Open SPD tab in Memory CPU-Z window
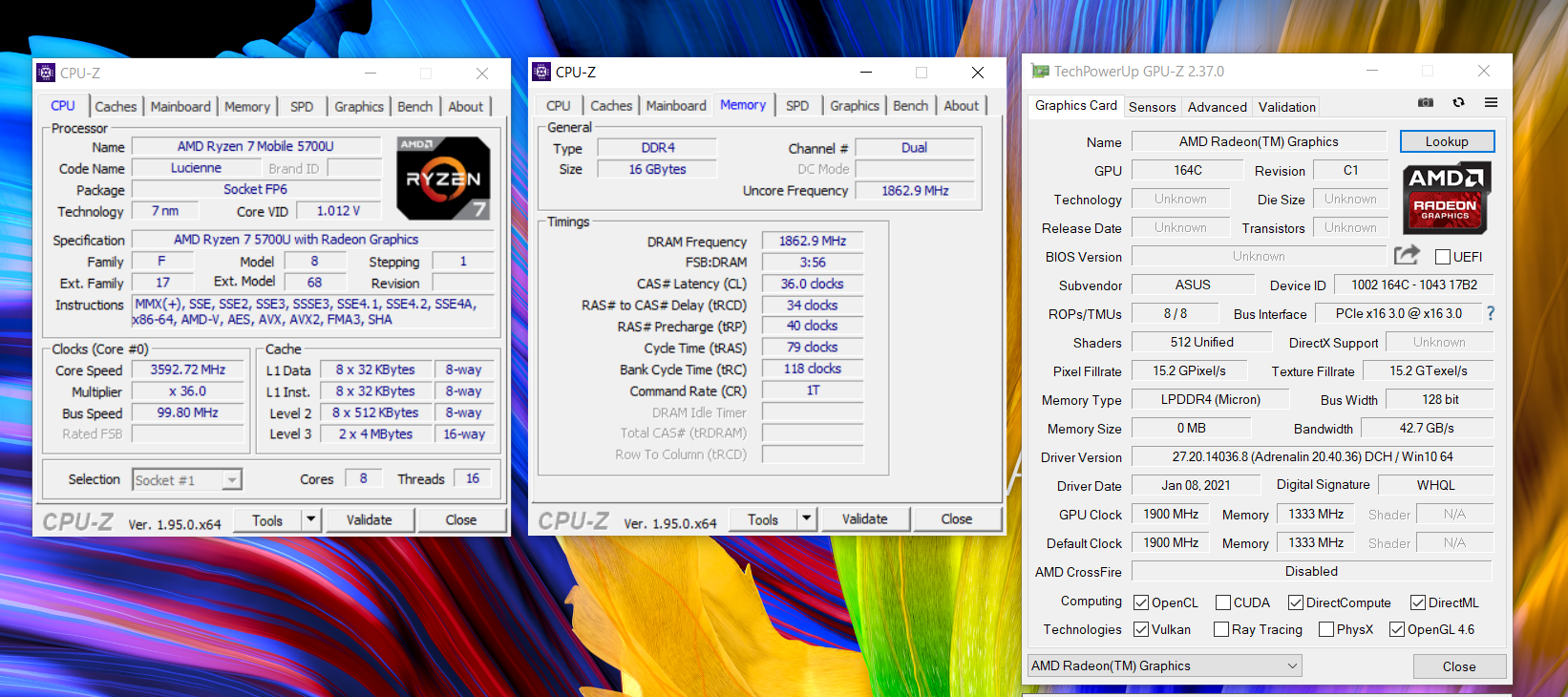 tap(797, 106)
